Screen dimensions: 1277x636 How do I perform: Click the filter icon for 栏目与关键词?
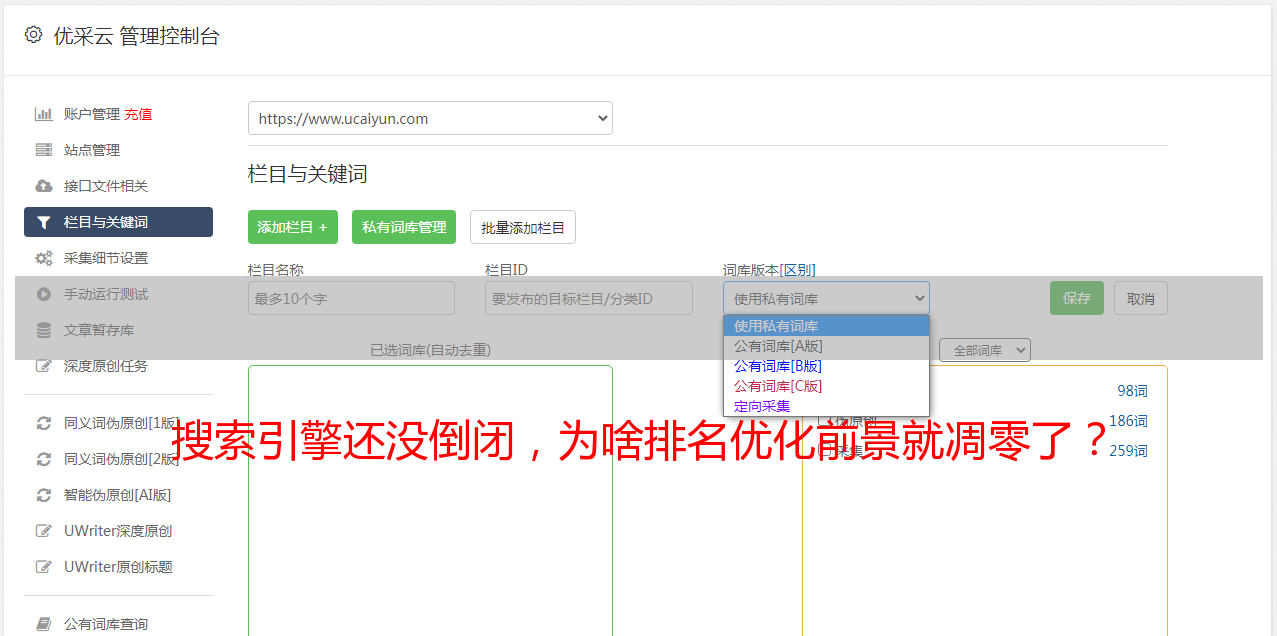44,222
